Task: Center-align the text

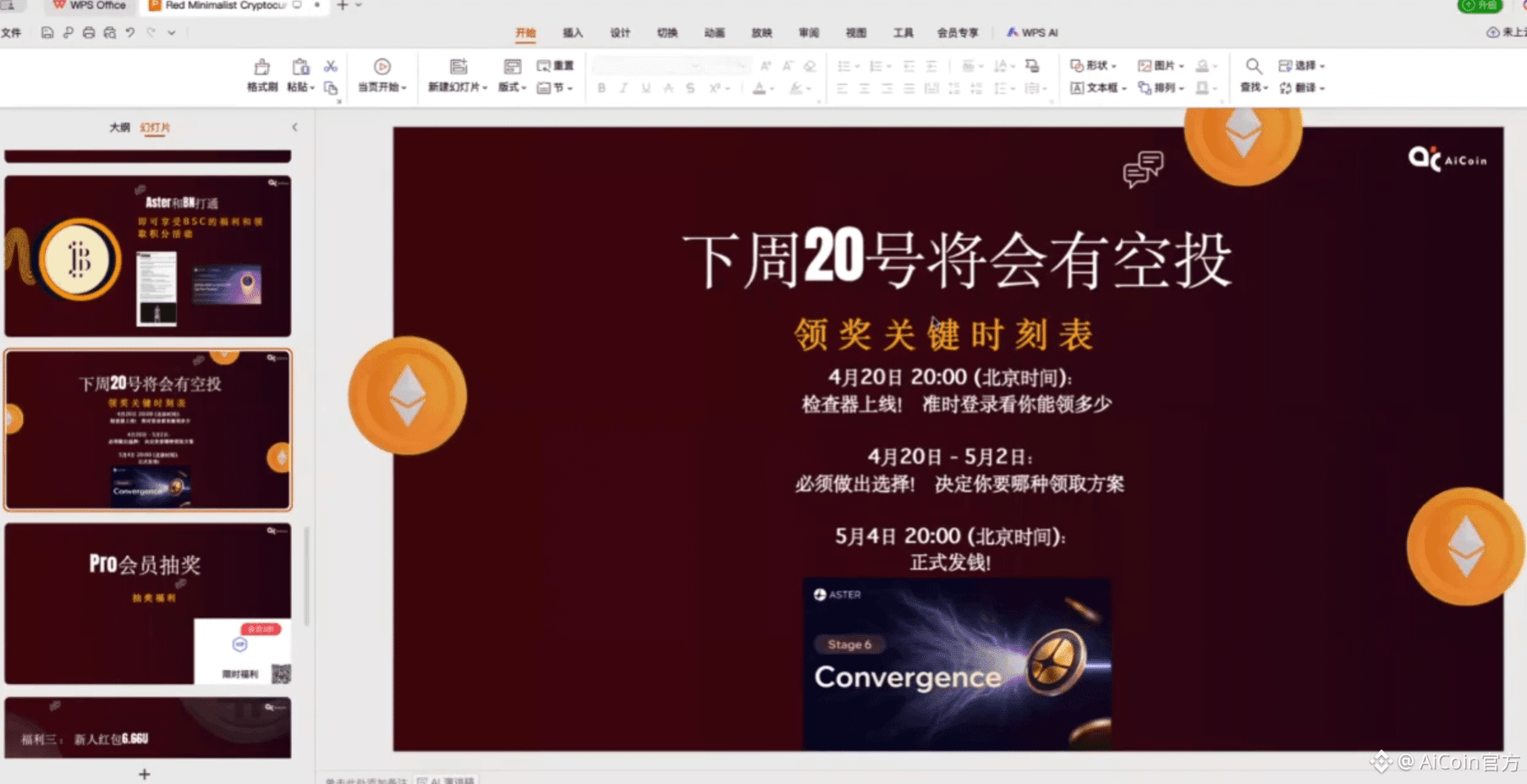Action: (x=864, y=88)
